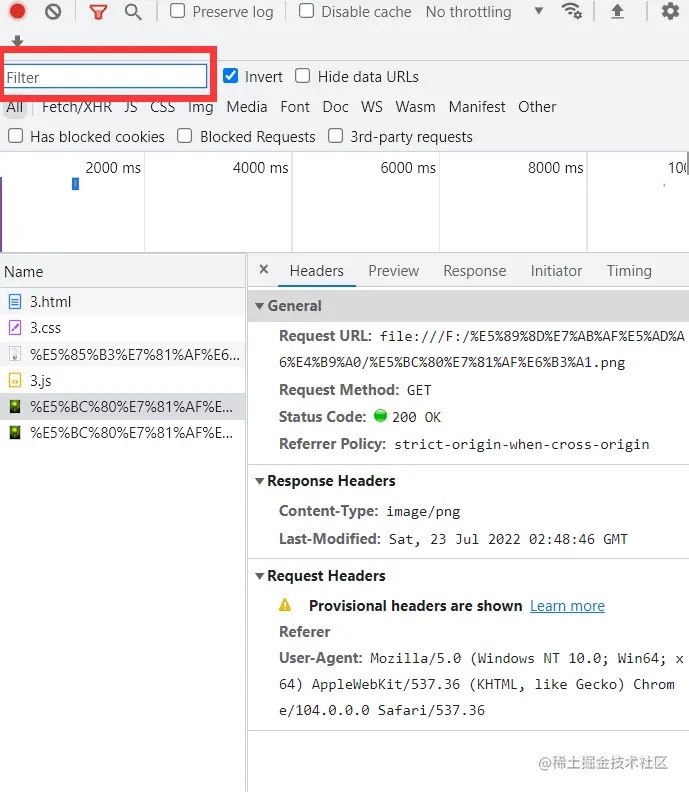The image size is (689, 792).
Task: Check Blocked Requests option
Action: [184, 136]
